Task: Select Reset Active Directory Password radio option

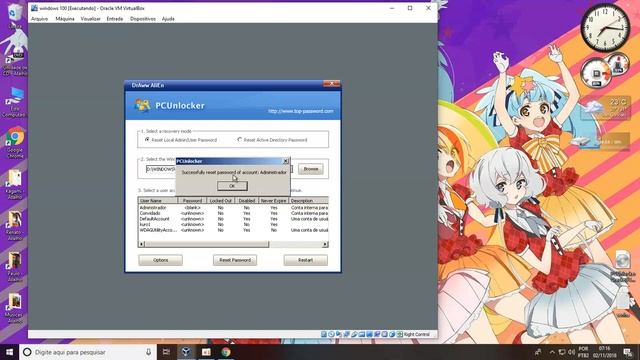Action: click(272, 140)
